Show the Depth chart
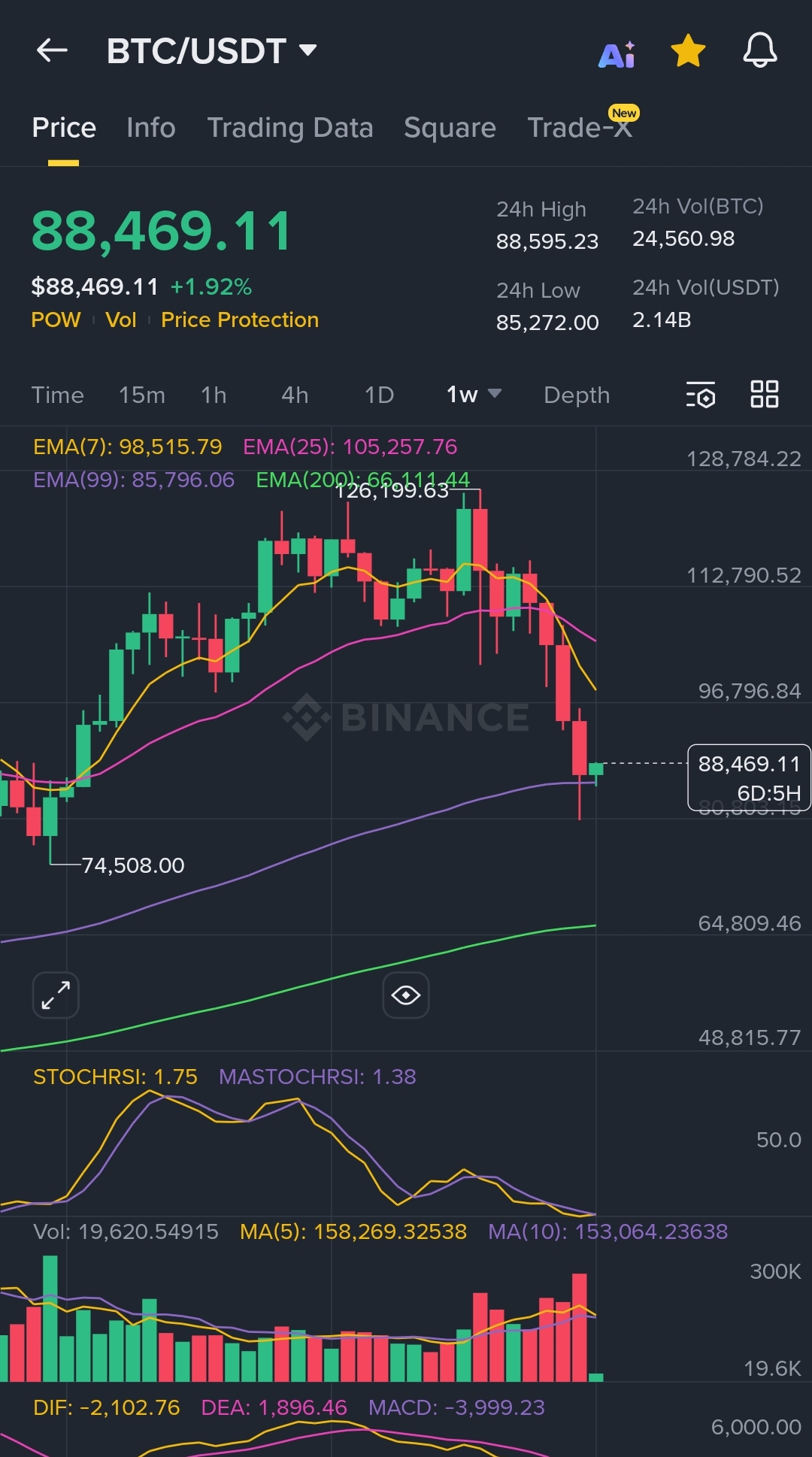Viewport: 812px width, 1457px height. tap(577, 395)
